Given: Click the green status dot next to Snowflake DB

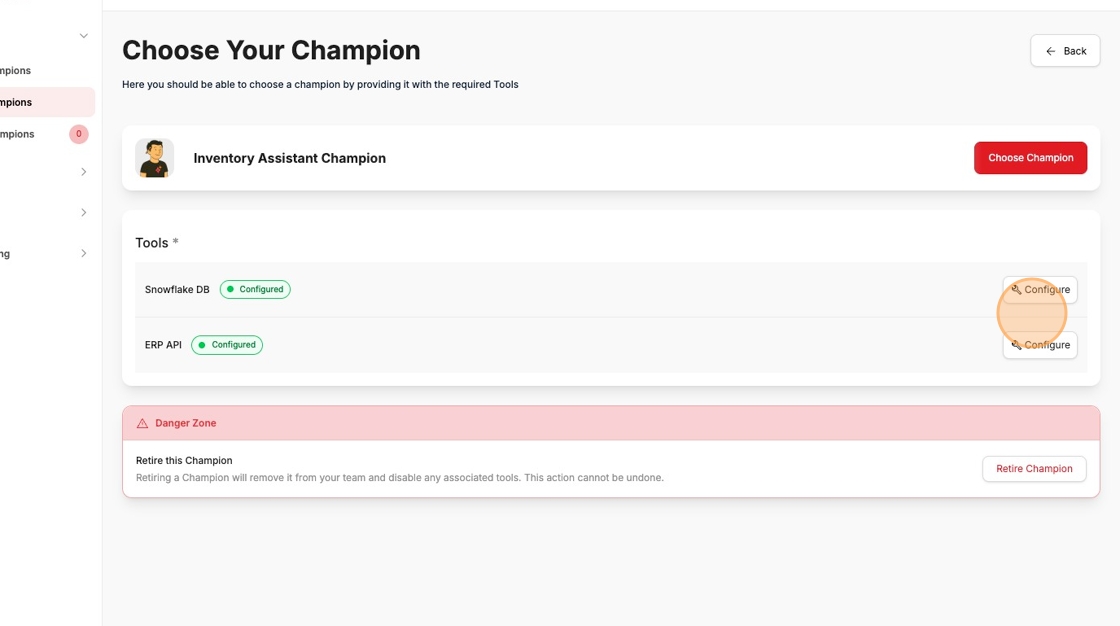Looking at the screenshot, I should [231, 289].
